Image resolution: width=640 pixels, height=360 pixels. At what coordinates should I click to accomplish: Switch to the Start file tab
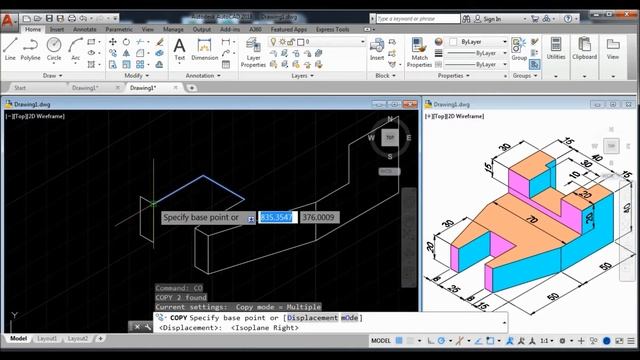[20, 88]
